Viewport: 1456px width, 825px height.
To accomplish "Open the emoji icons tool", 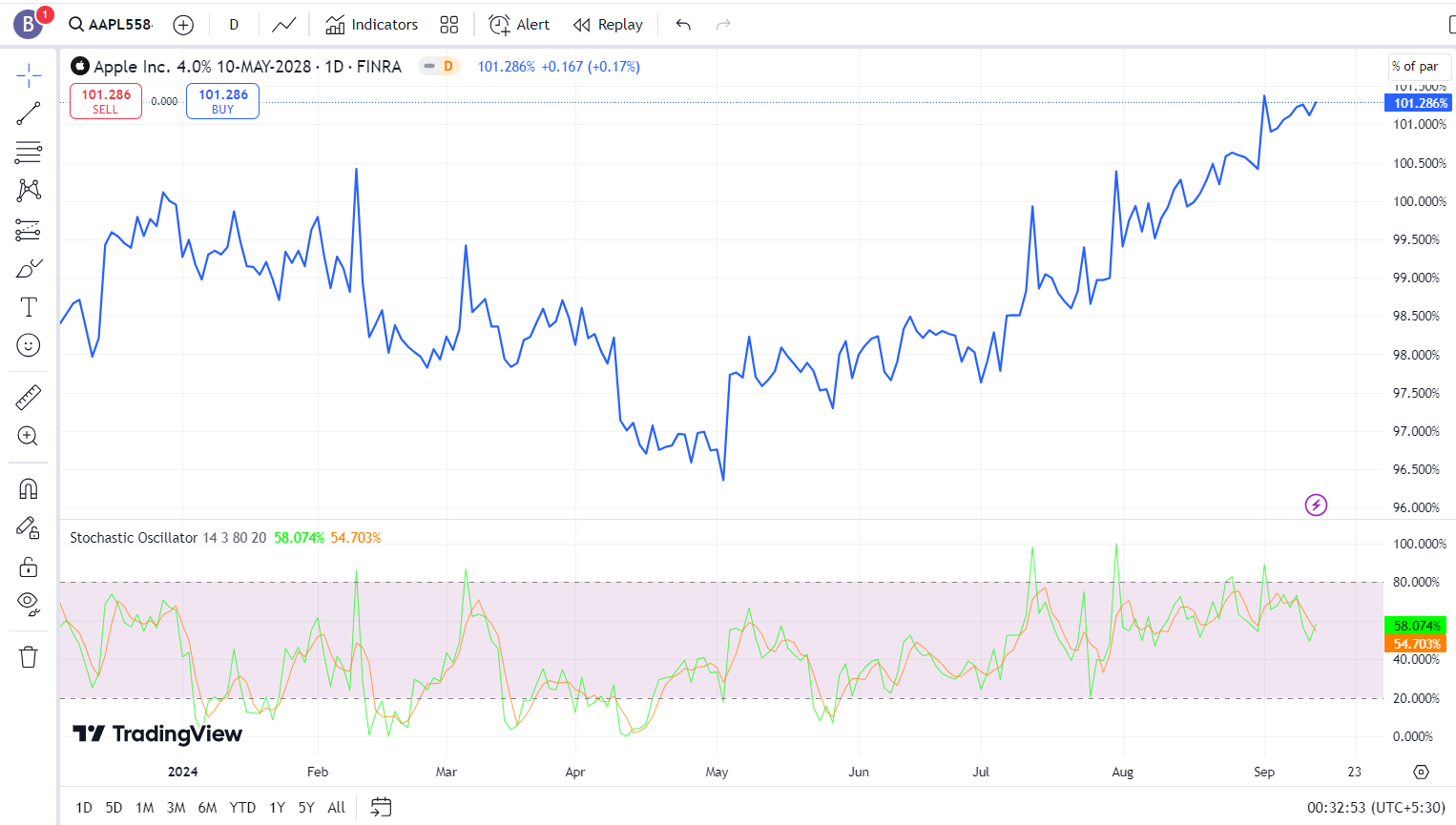I will (29, 345).
